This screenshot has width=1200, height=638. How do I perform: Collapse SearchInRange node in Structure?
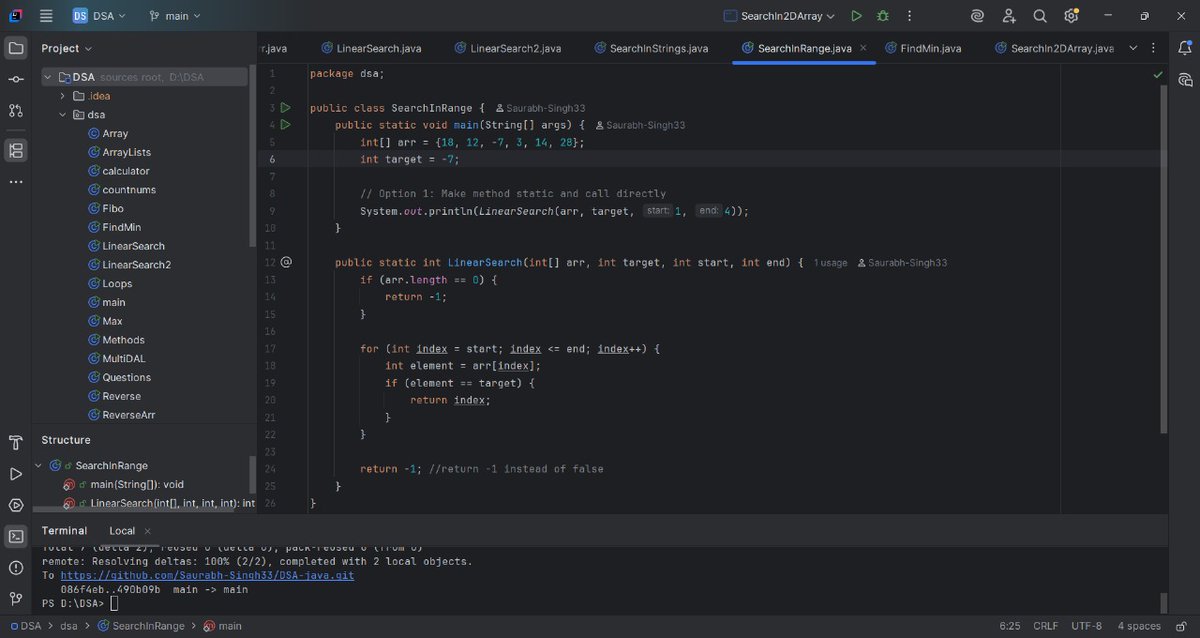click(x=39, y=466)
